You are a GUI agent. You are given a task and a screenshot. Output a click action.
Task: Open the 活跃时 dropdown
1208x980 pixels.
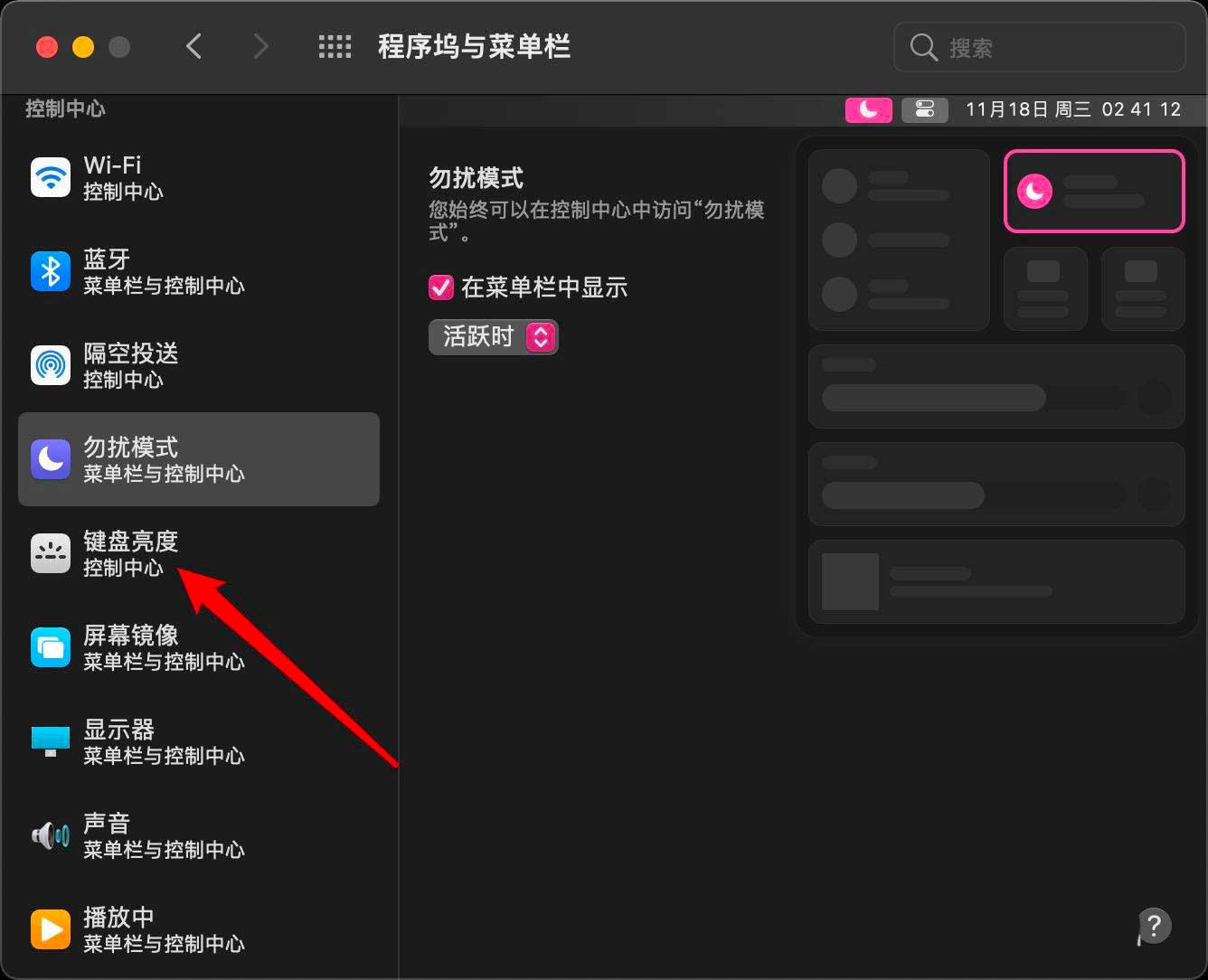click(493, 336)
